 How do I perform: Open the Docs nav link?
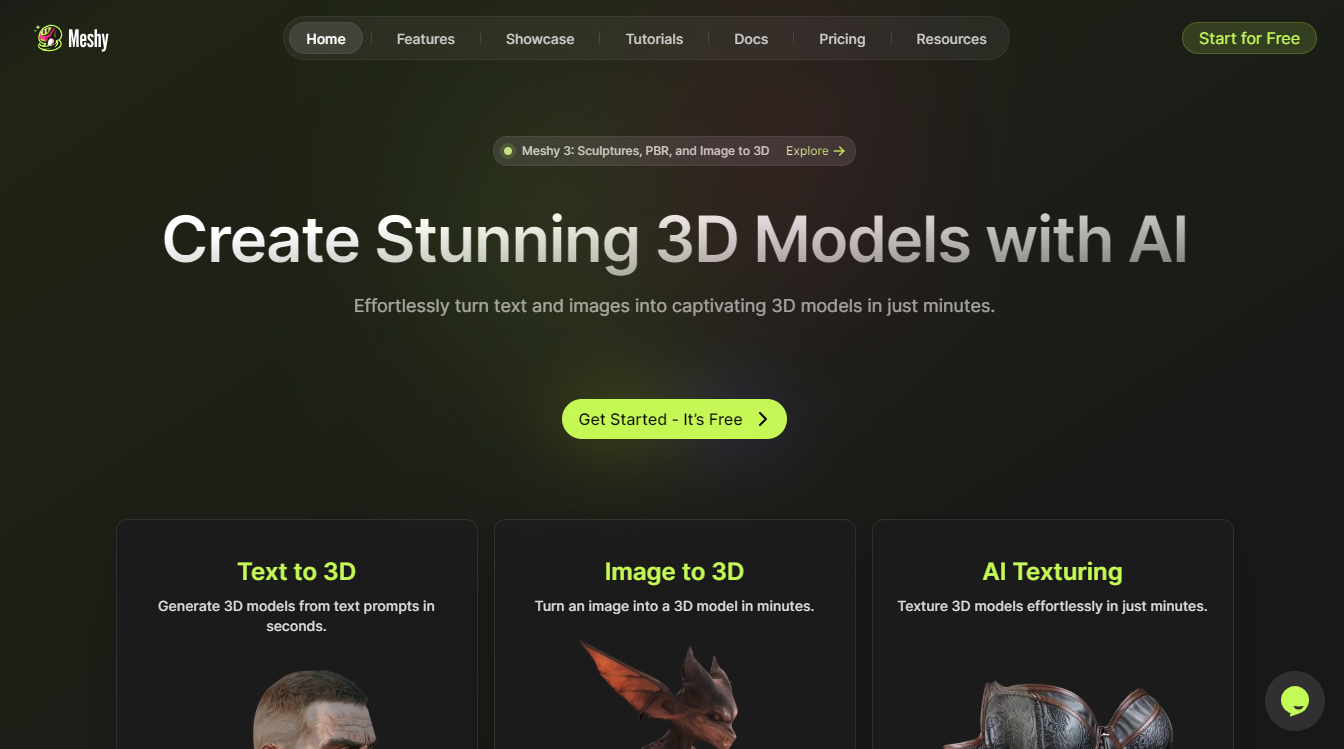751,39
